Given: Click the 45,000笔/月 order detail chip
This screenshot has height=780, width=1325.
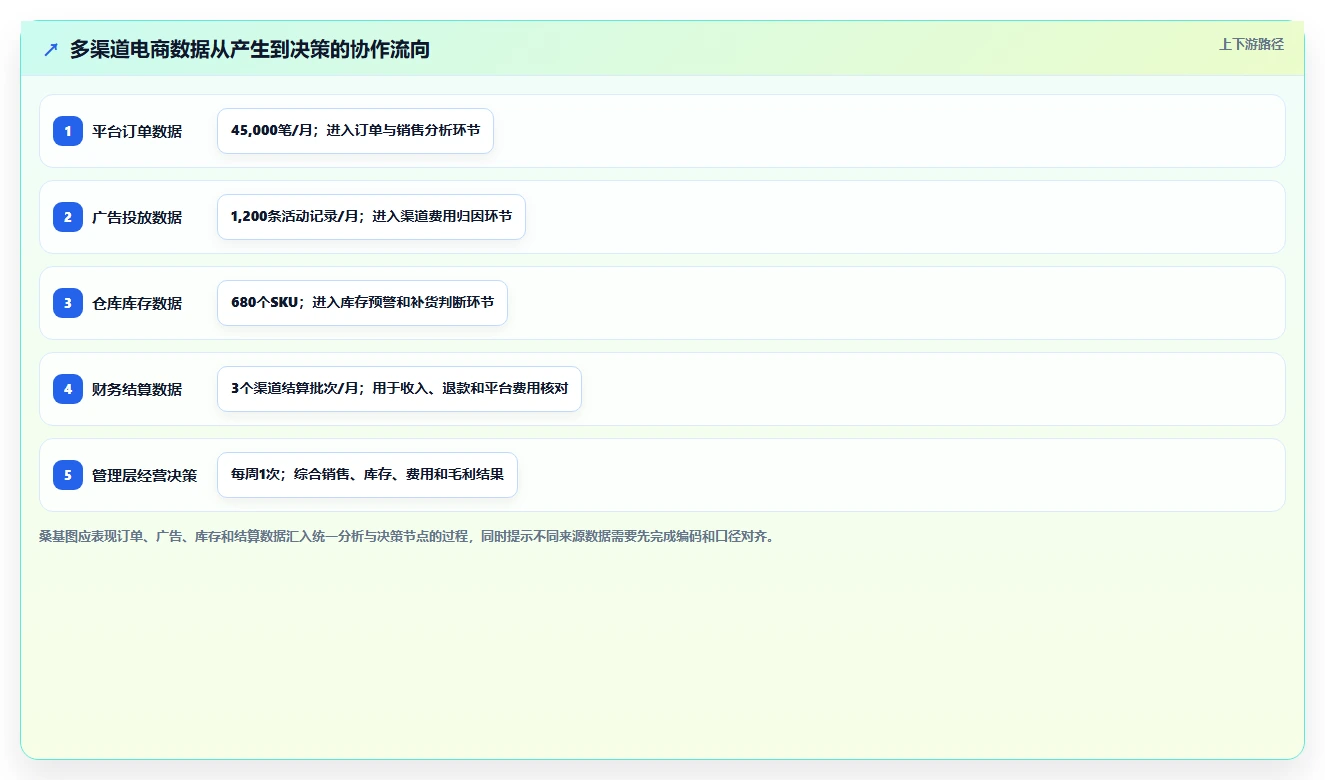Looking at the screenshot, I should [355, 131].
